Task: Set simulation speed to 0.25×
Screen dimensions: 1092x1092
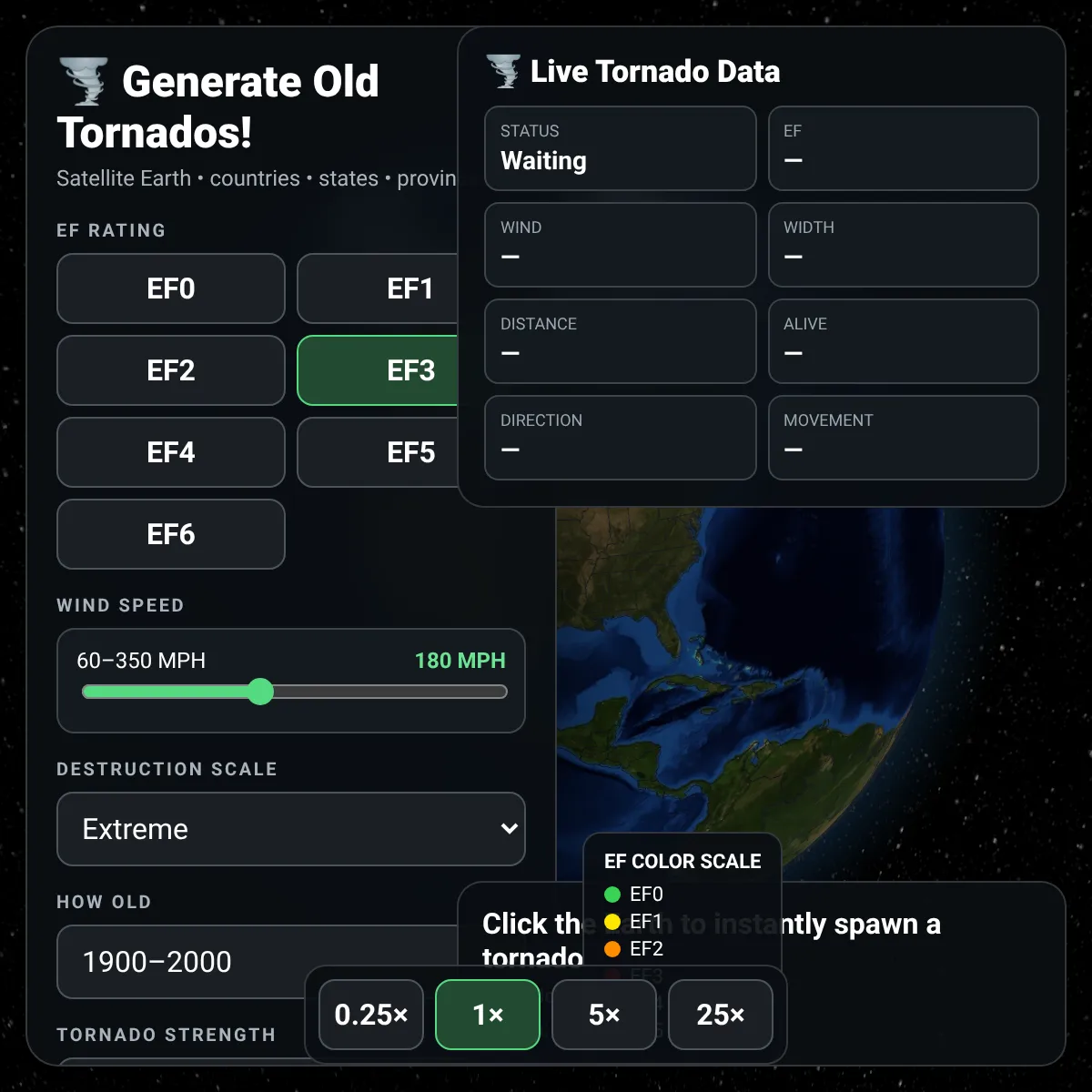Action: pyautogui.click(x=371, y=1015)
